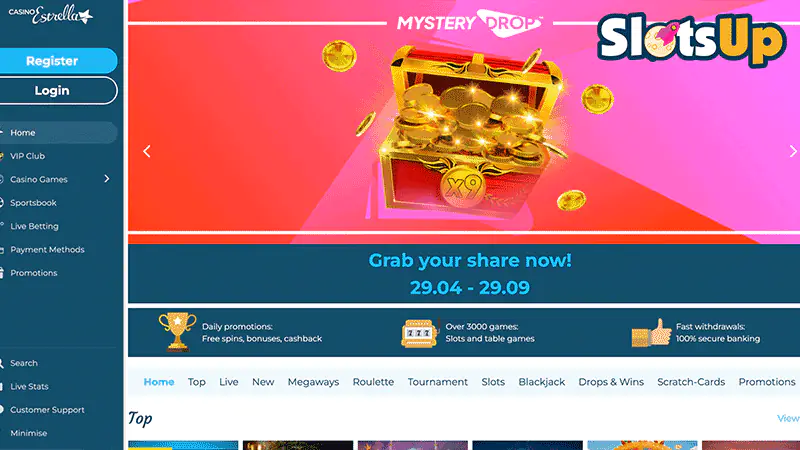This screenshot has height=450, width=800.
Task: Open the VIP Club page
Action: (28, 156)
